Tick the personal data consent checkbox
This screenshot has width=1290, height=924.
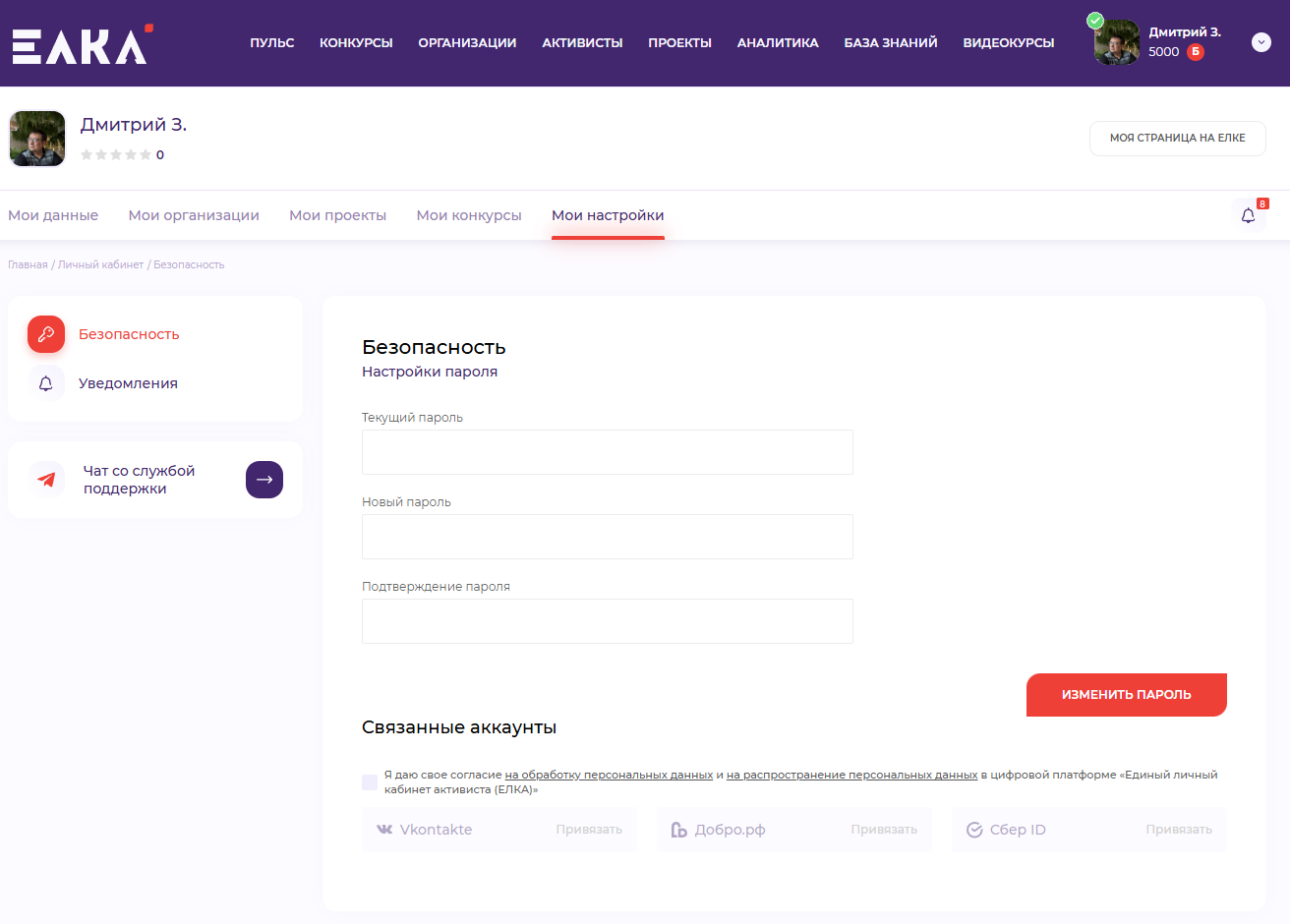point(370,782)
